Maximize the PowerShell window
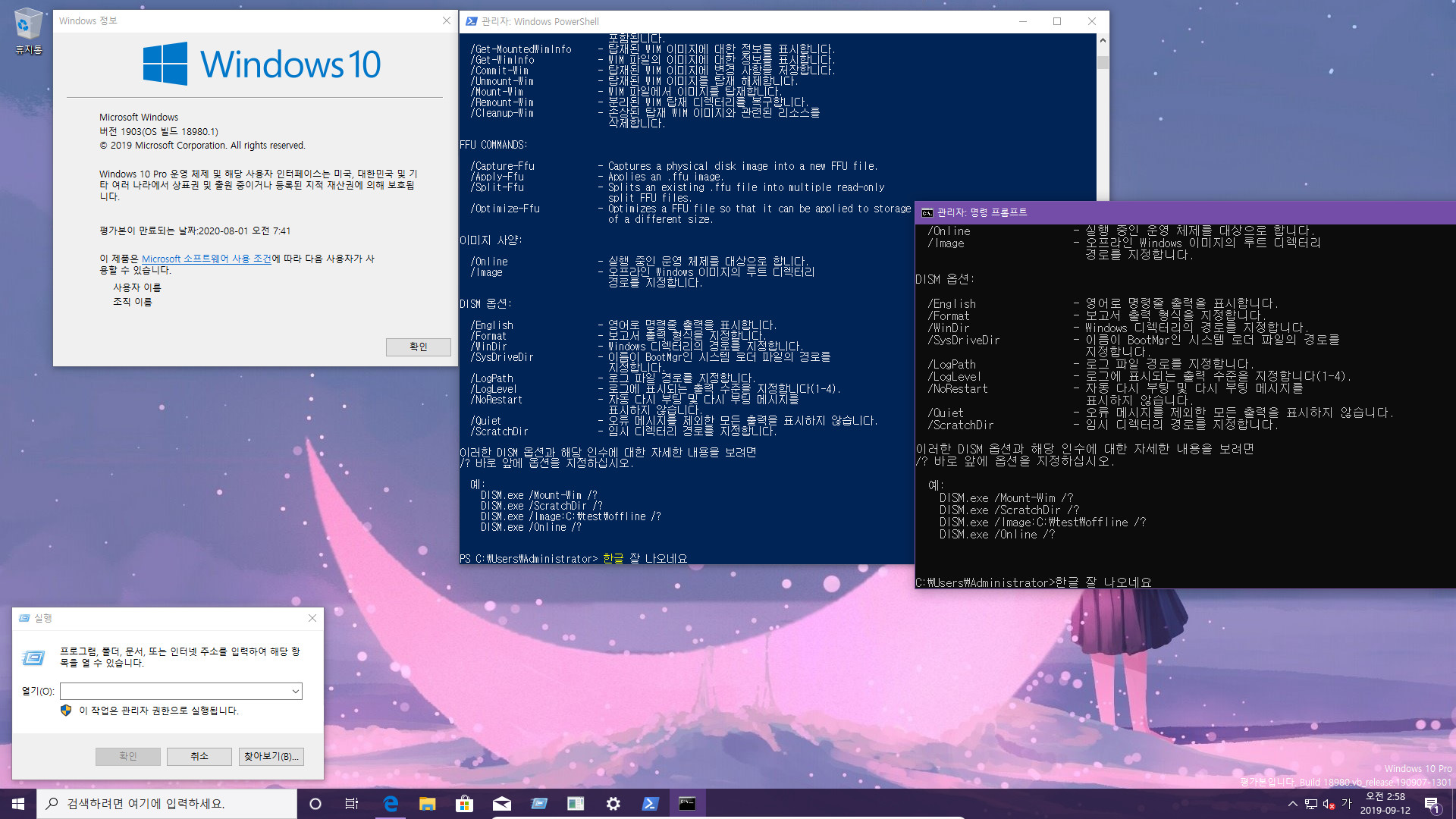This screenshot has height=819, width=1456. [1057, 21]
